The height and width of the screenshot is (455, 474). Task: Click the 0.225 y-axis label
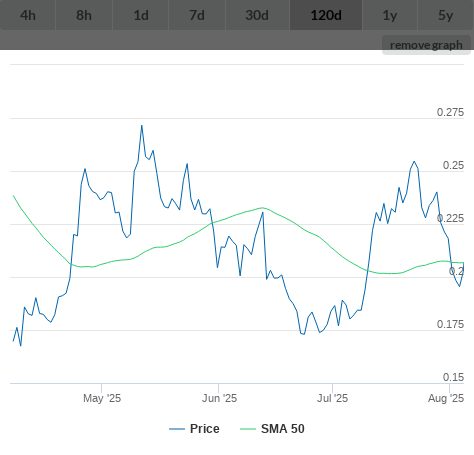(450, 218)
